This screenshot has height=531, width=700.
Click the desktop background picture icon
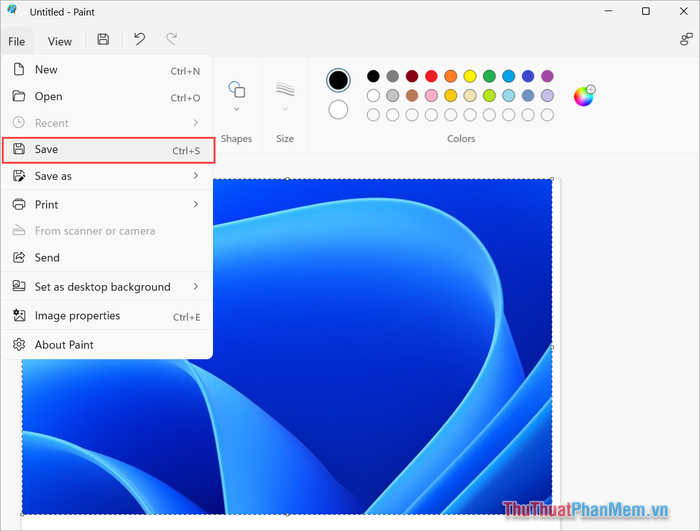coord(19,286)
